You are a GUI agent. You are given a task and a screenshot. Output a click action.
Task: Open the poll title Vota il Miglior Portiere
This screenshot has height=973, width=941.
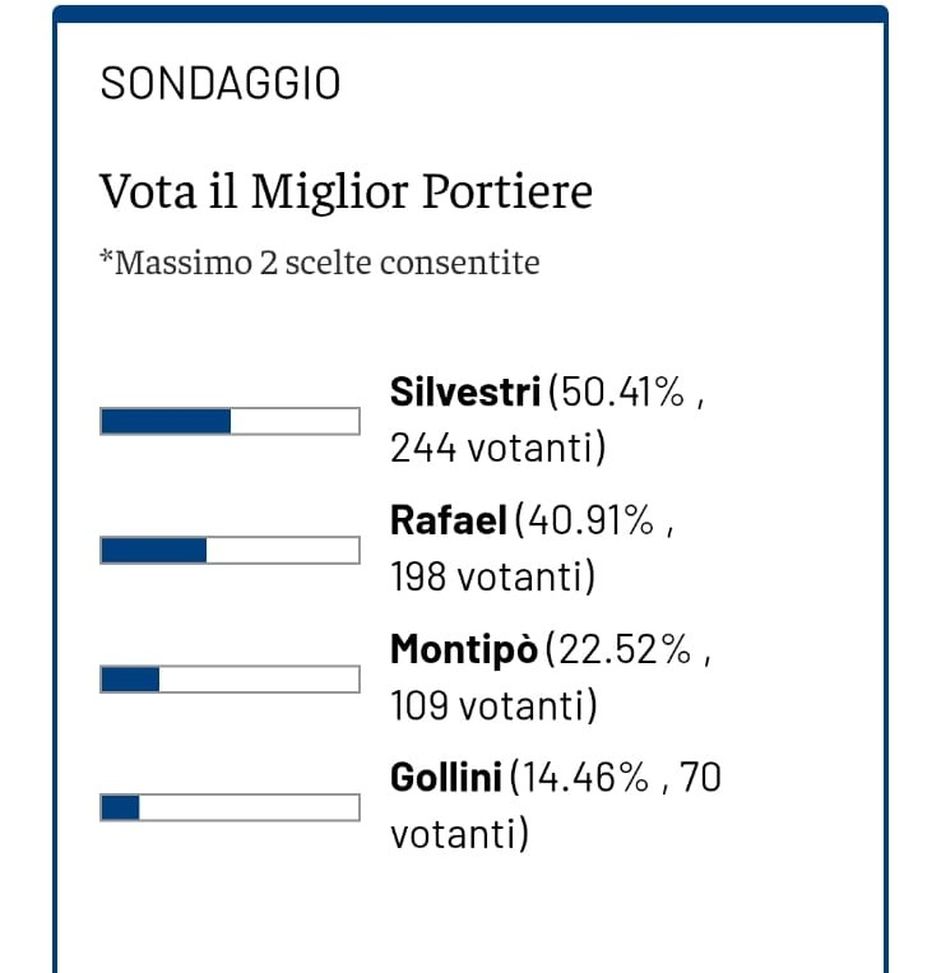346,190
